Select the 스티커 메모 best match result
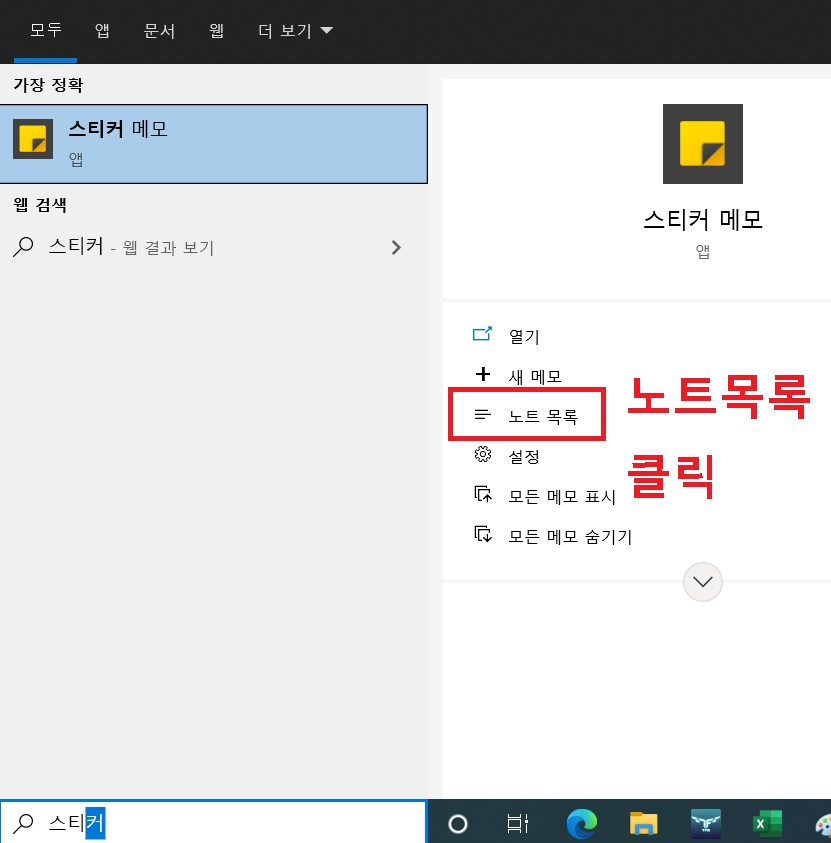This screenshot has width=831, height=843. (x=214, y=144)
